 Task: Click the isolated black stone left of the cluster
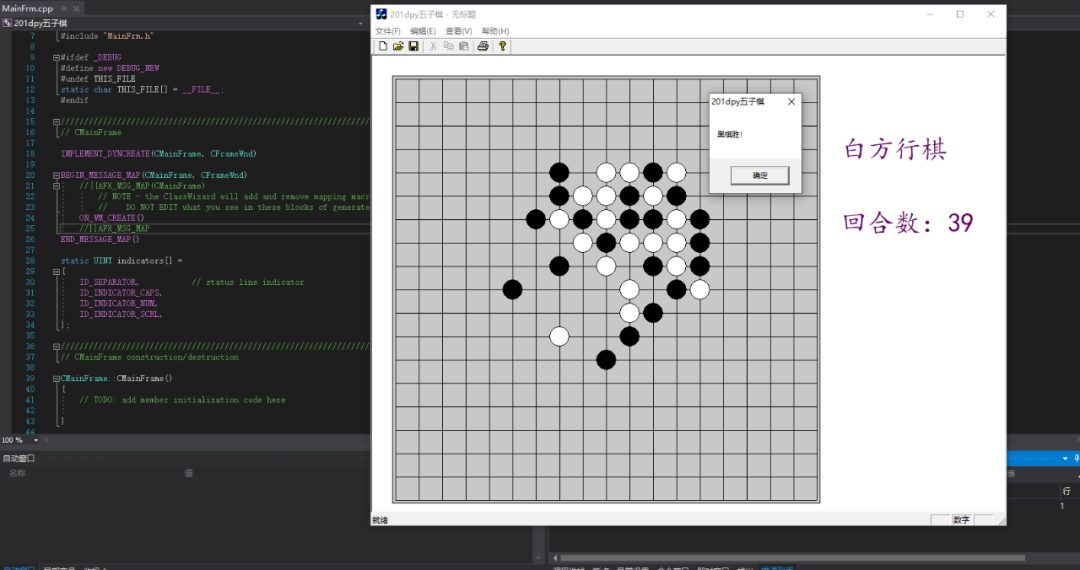click(x=512, y=289)
